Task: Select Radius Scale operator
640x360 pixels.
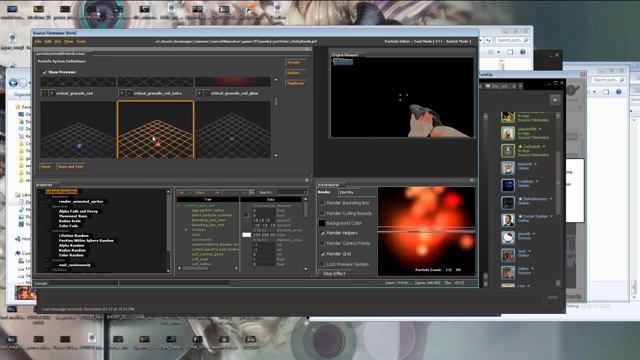Action: [x=70, y=221]
